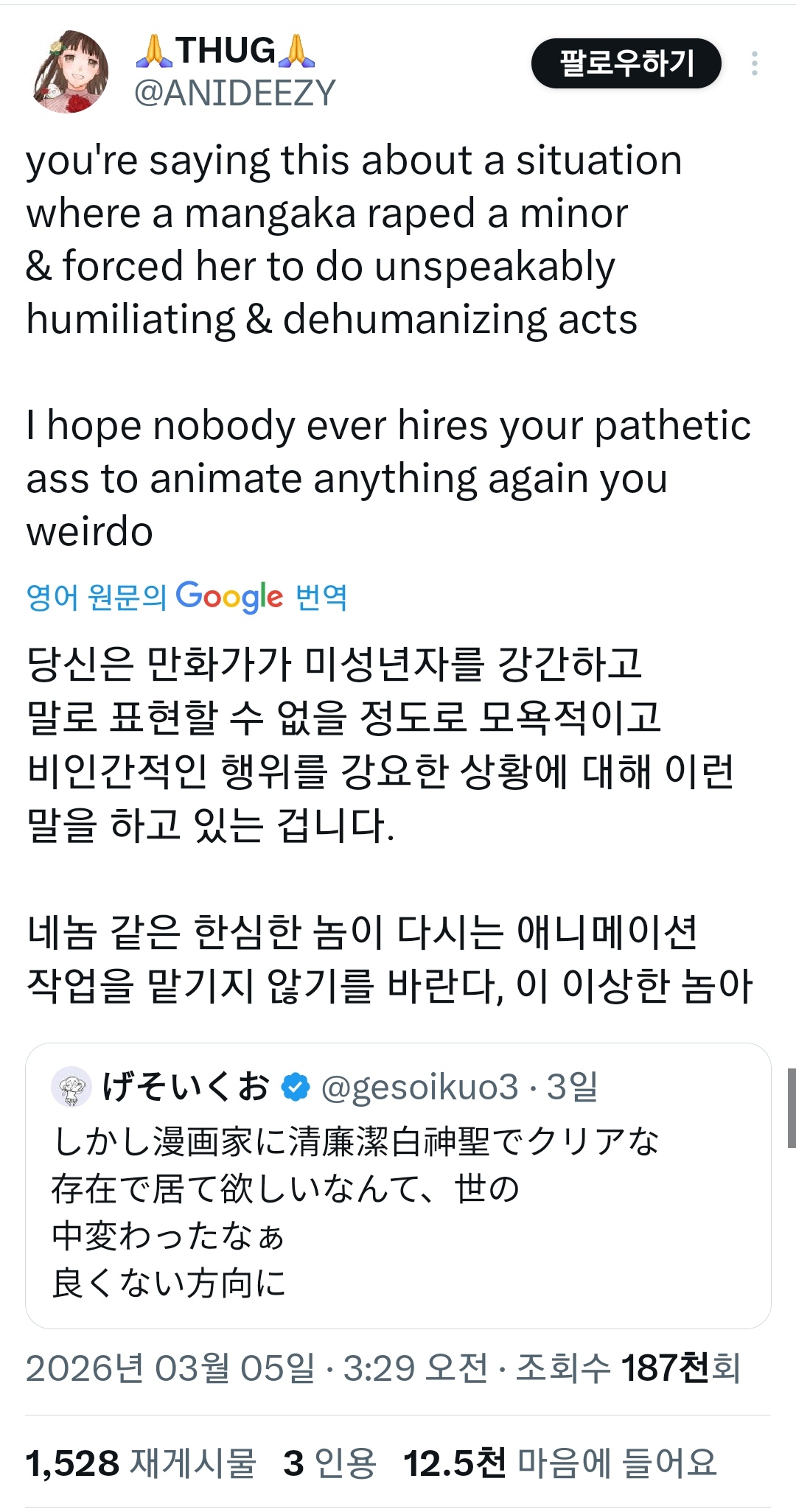This screenshot has height=1512, width=796.
Task: Open the 12.5천 마음에 들어요 likes list
Action: tap(560, 1463)
